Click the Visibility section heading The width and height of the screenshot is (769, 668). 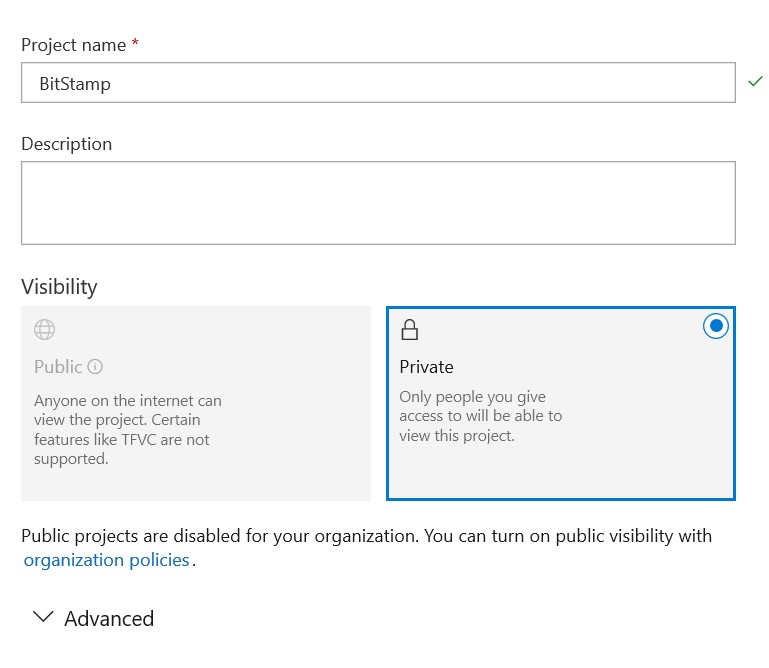coord(59,286)
